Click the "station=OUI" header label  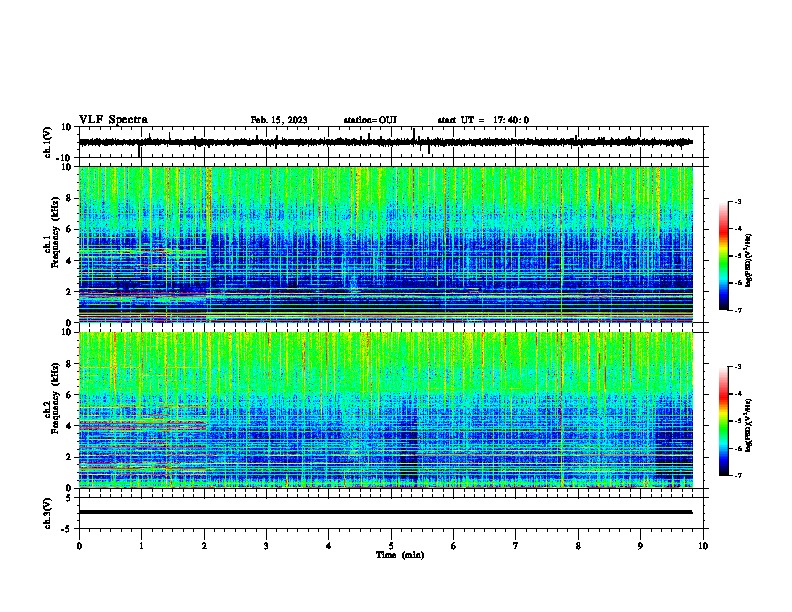tap(370, 120)
